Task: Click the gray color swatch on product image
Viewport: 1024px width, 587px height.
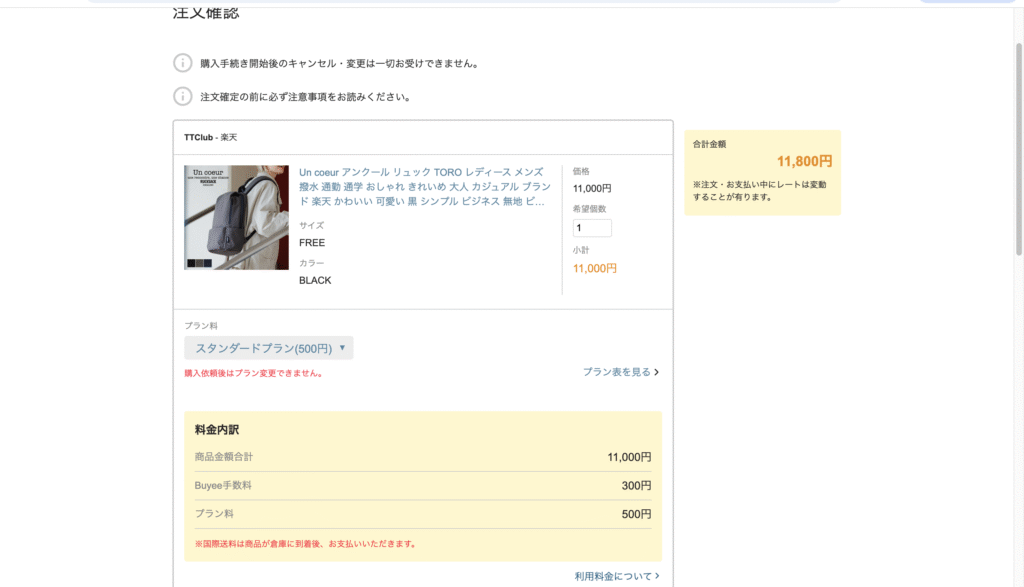Action: click(200, 264)
